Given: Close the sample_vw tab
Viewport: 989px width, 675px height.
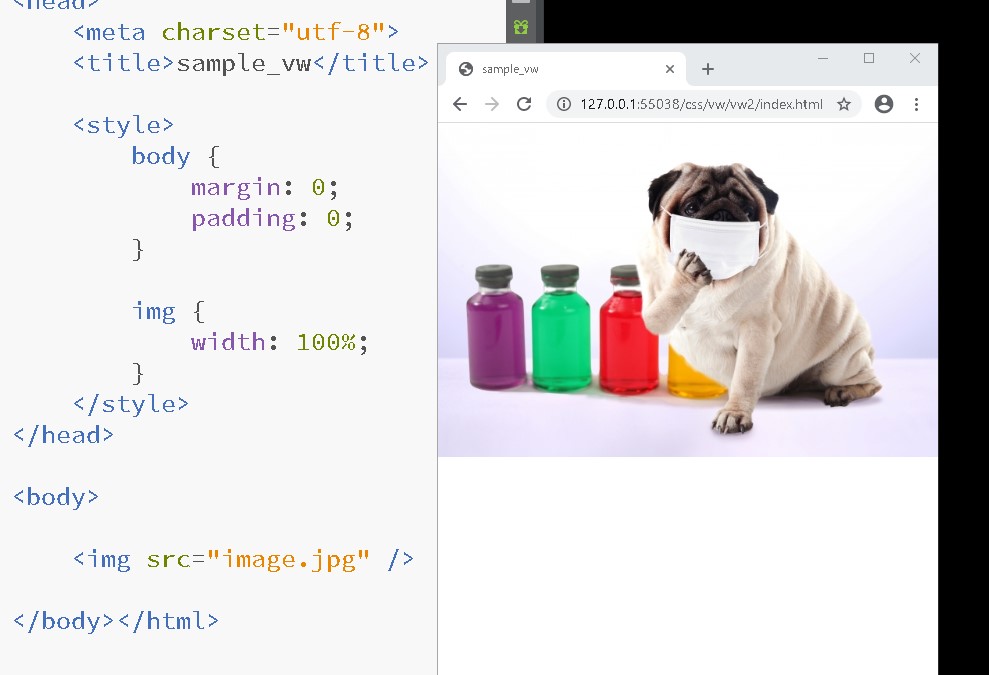Looking at the screenshot, I should (x=670, y=69).
